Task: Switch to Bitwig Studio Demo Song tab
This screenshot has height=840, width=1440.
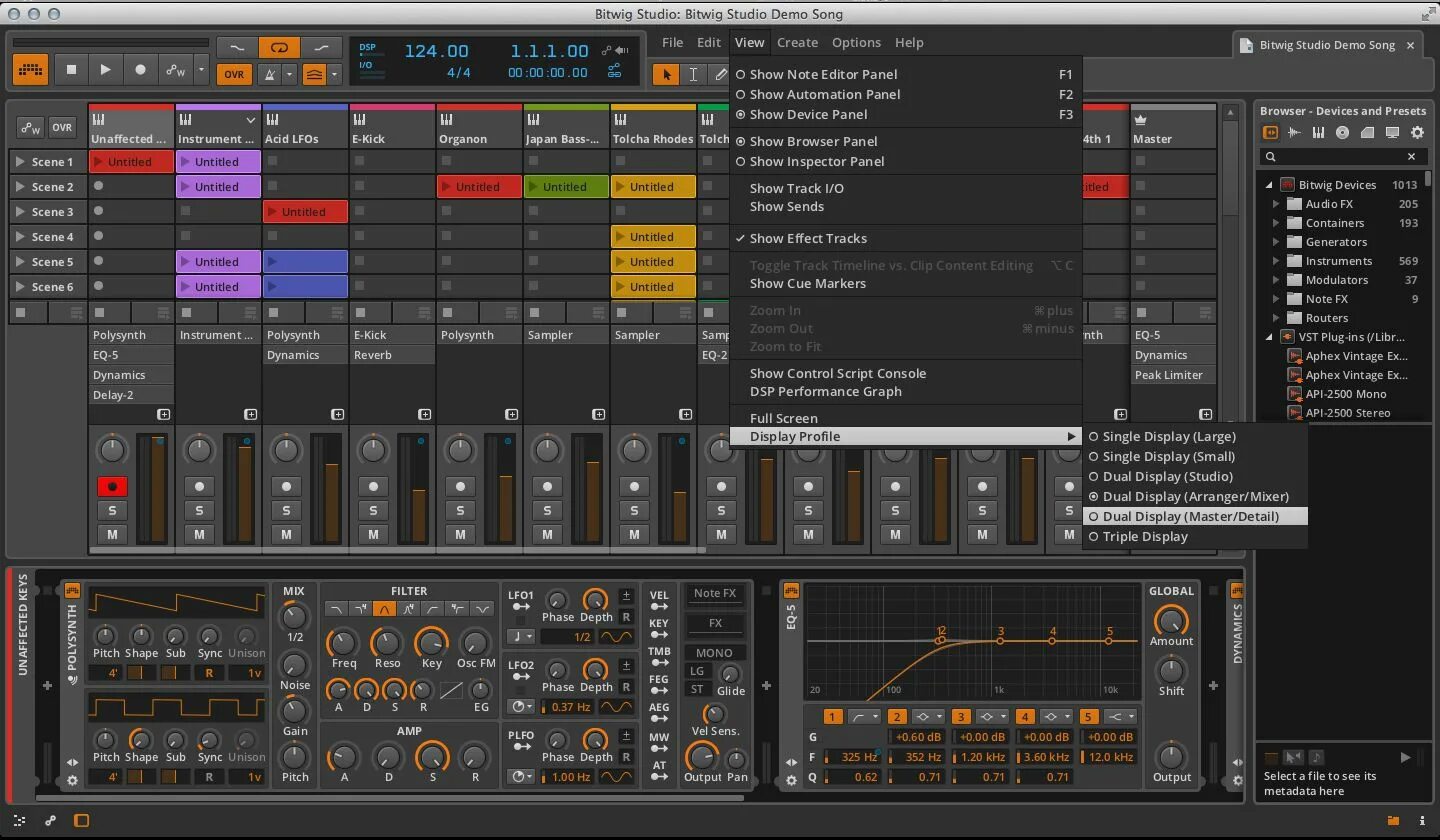Action: point(1327,45)
